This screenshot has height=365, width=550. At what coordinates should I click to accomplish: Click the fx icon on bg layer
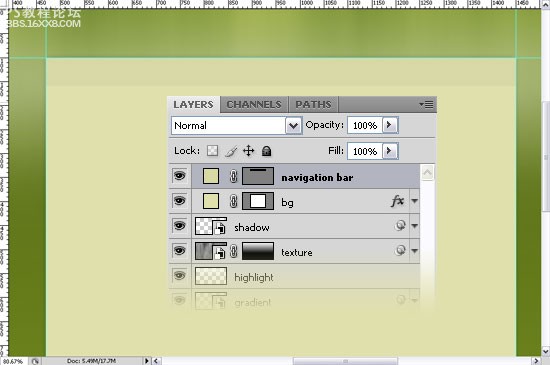[397, 201]
